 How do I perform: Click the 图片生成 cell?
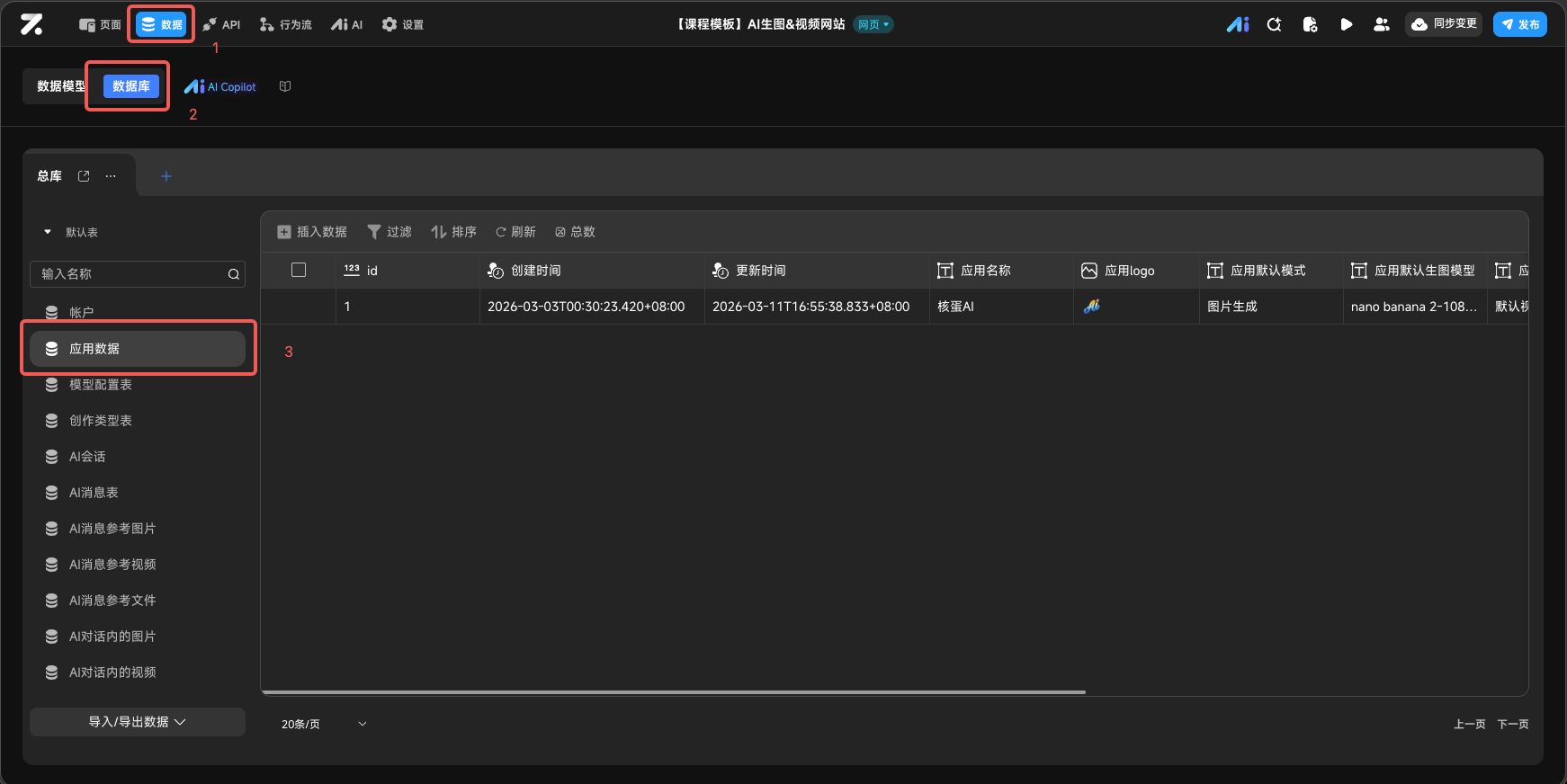(x=1271, y=307)
